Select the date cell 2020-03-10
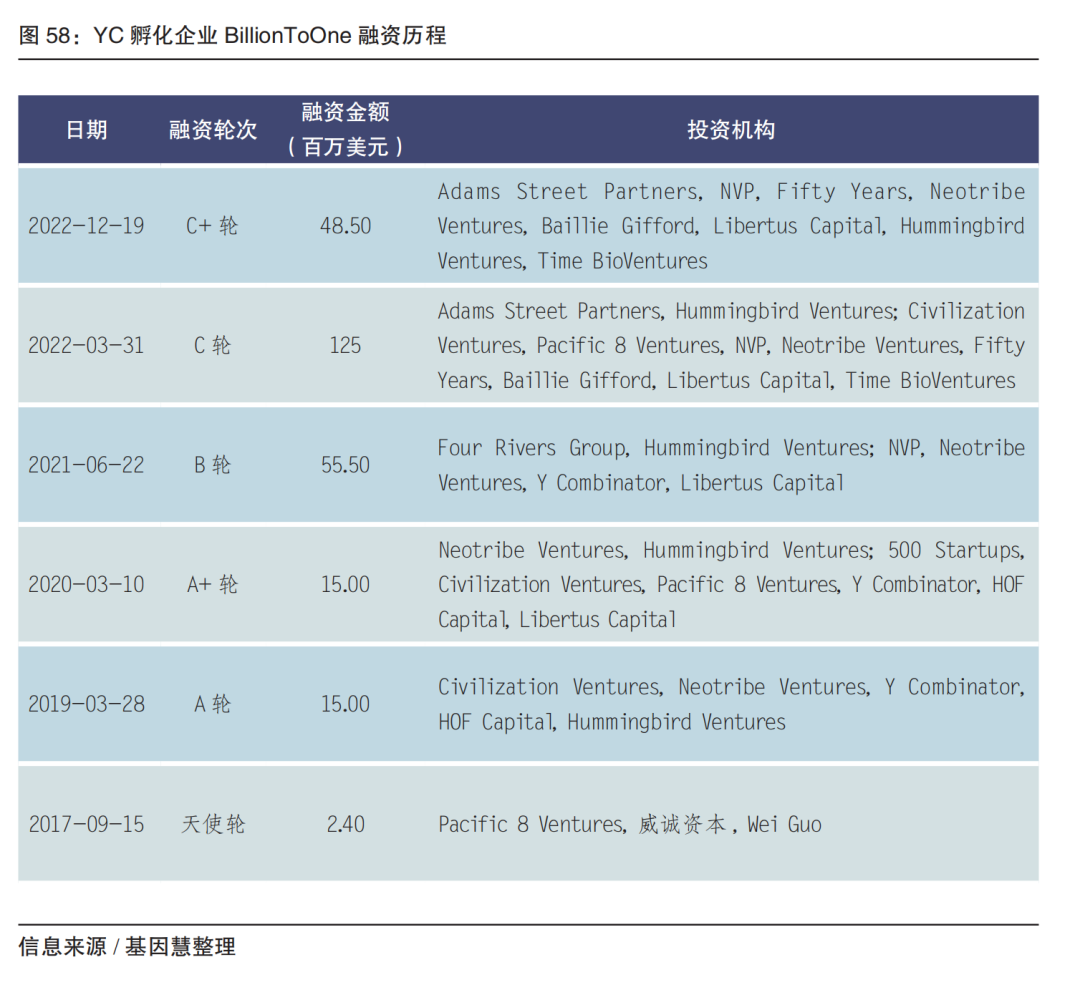The width and height of the screenshot is (1080, 985). coord(86,585)
